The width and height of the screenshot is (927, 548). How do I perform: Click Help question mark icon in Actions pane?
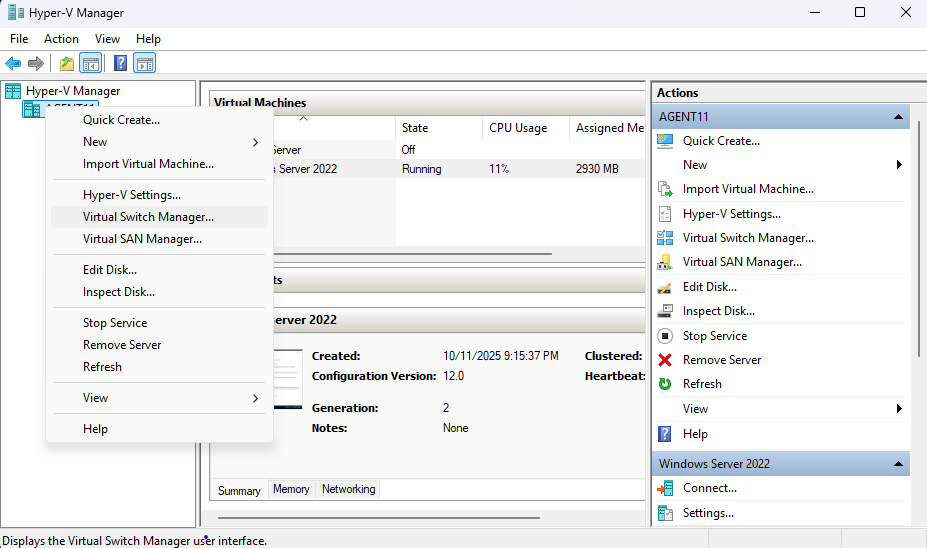[x=665, y=434]
